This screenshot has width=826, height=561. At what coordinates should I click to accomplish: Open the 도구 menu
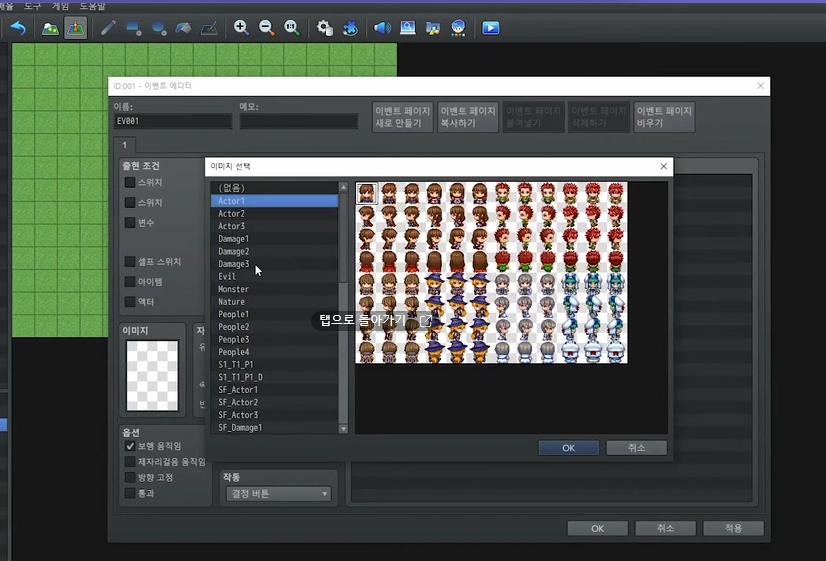[32, 6]
